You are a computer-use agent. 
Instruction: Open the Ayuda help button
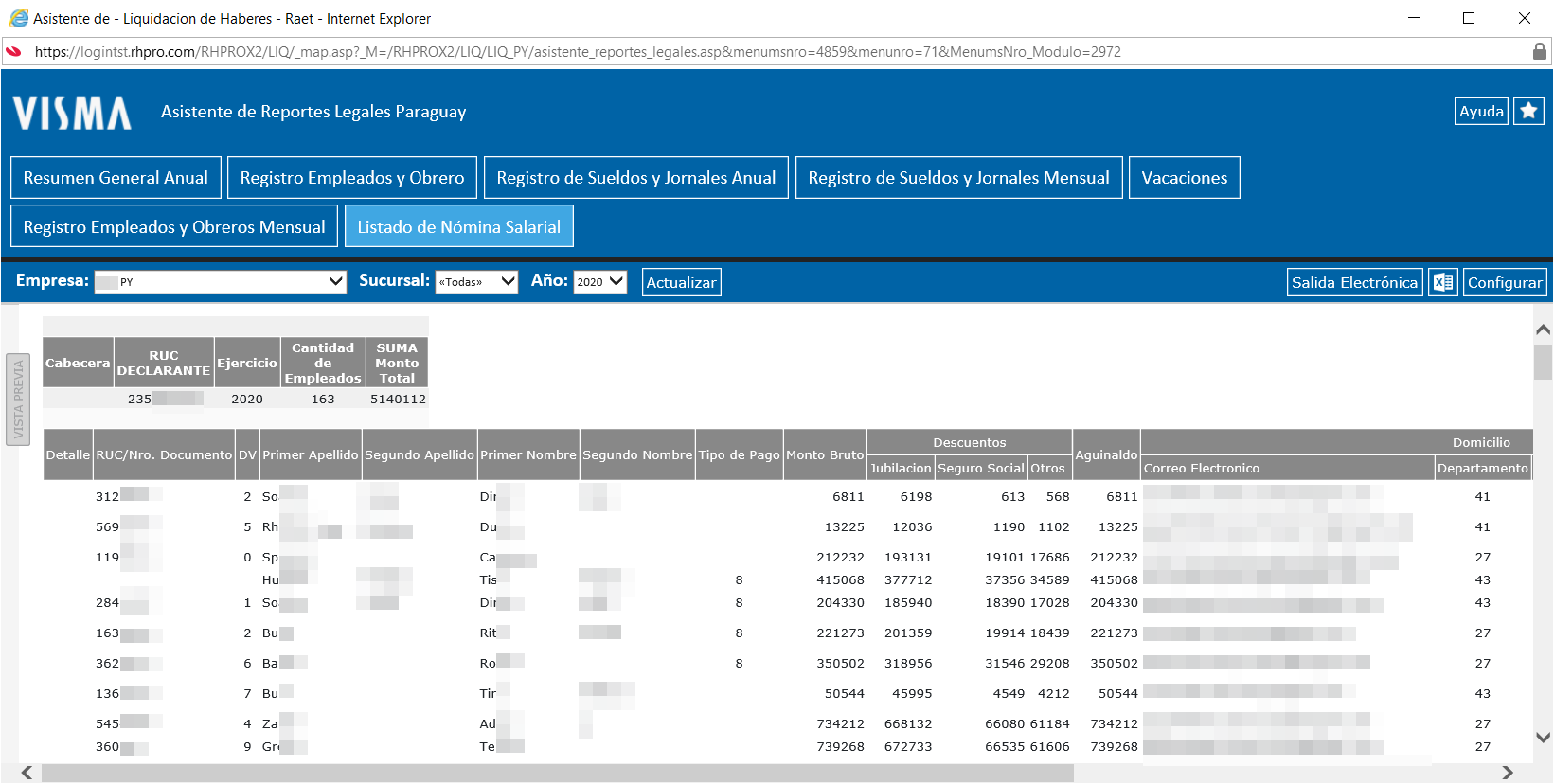1481,111
